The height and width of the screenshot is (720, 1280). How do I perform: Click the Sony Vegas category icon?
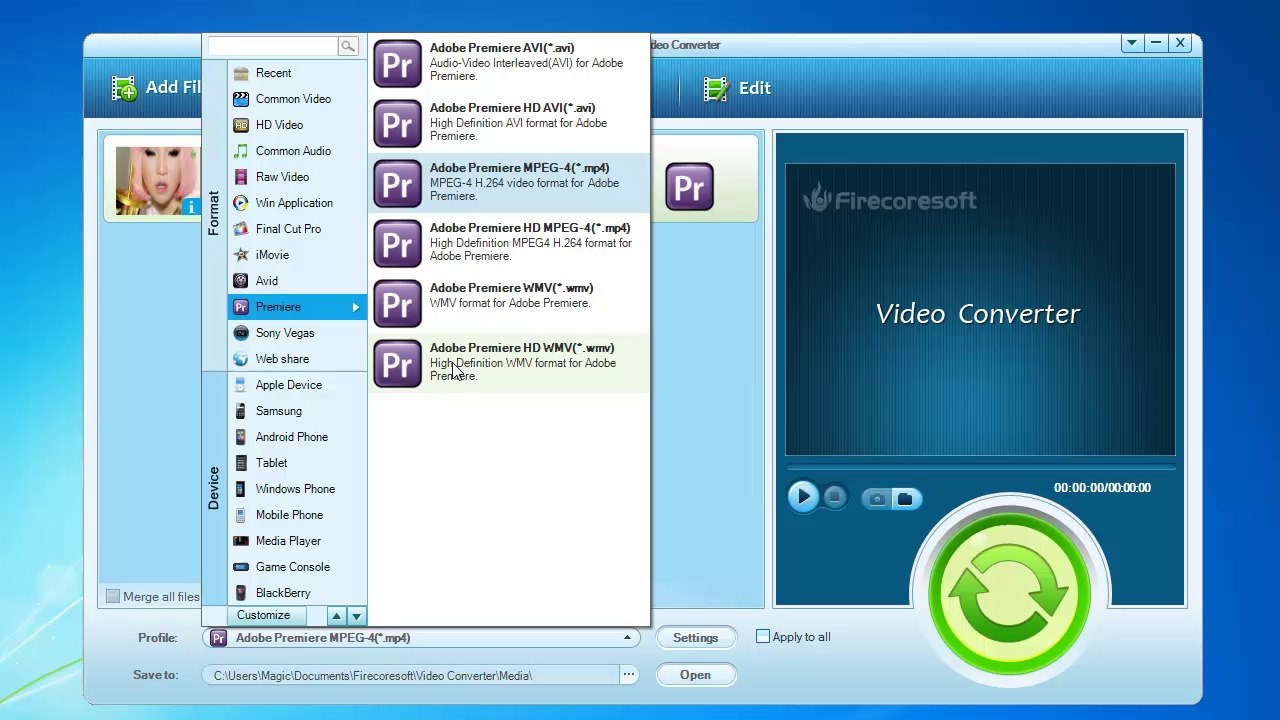point(241,333)
